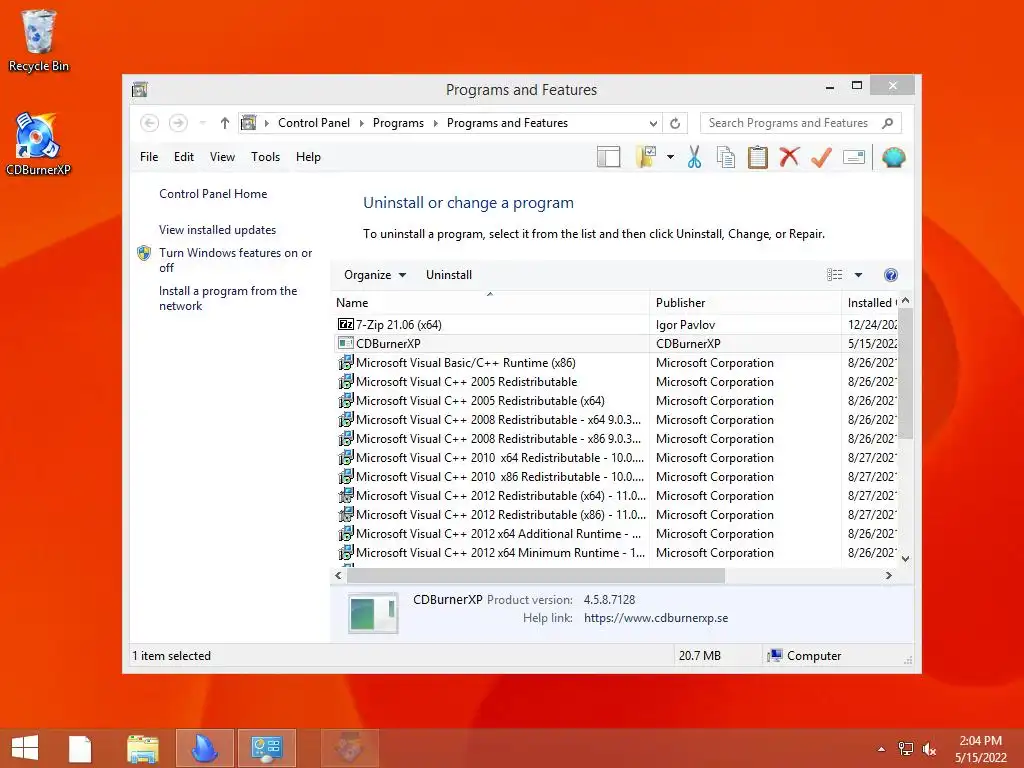Image resolution: width=1024 pixels, height=768 pixels.
Task: Click Install a program from the network
Action: [x=228, y=298]
